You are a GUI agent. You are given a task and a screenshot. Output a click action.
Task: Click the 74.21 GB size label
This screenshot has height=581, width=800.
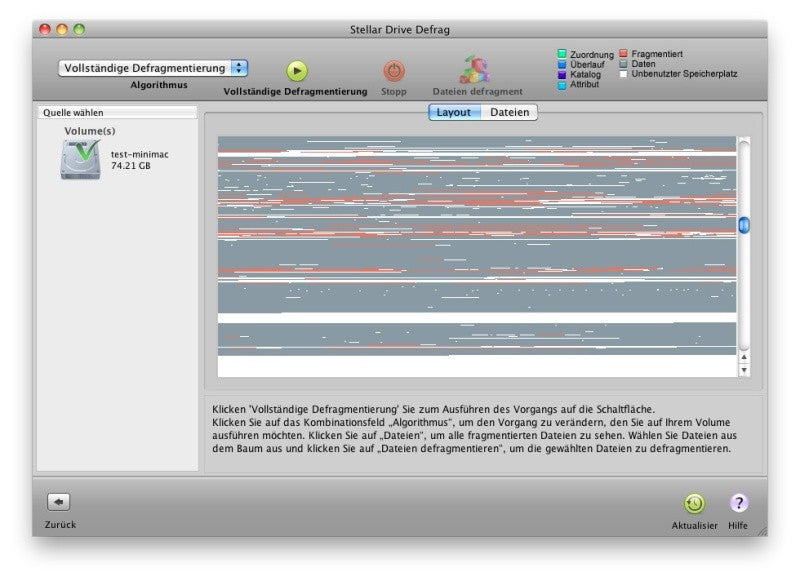point(131,166)
